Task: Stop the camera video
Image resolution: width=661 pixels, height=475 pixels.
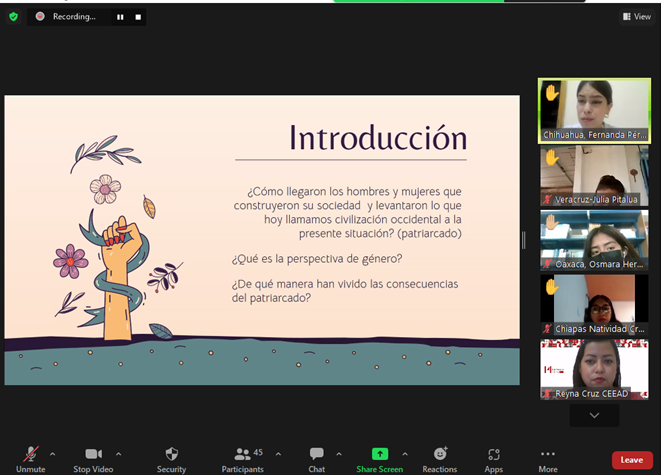Action: 93,459
